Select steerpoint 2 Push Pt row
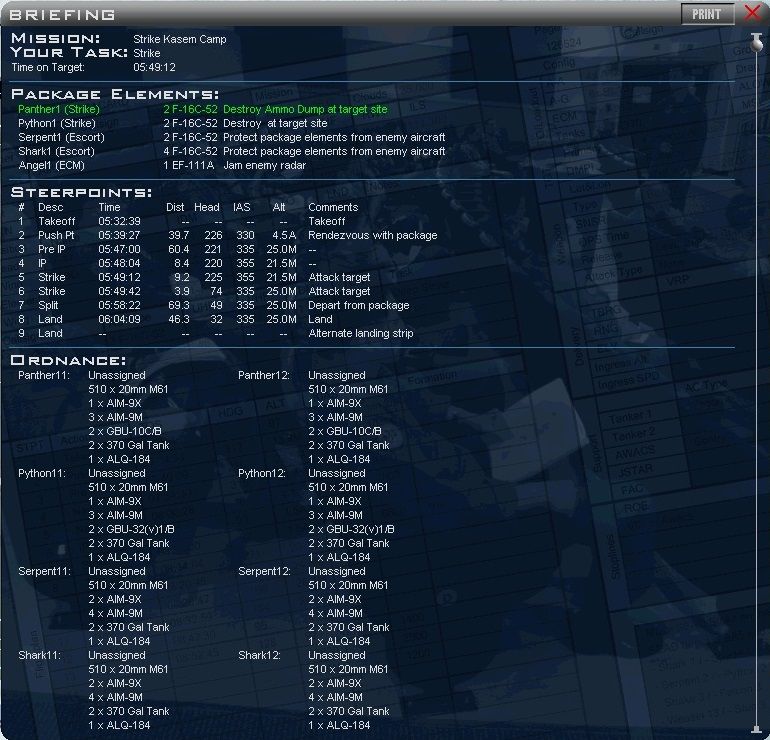 (x=227, y=235)
